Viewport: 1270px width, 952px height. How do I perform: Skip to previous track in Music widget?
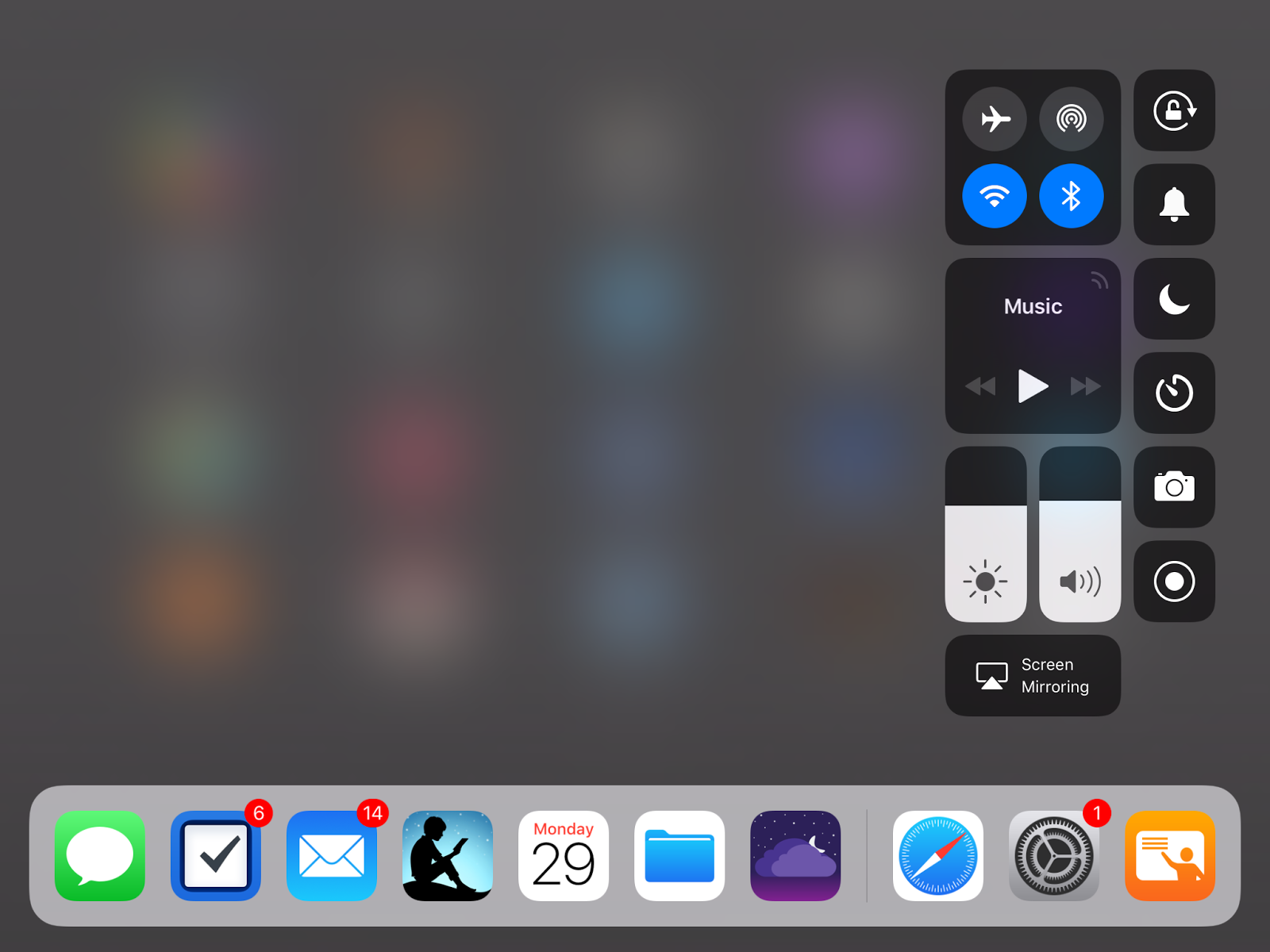point(980,386)
